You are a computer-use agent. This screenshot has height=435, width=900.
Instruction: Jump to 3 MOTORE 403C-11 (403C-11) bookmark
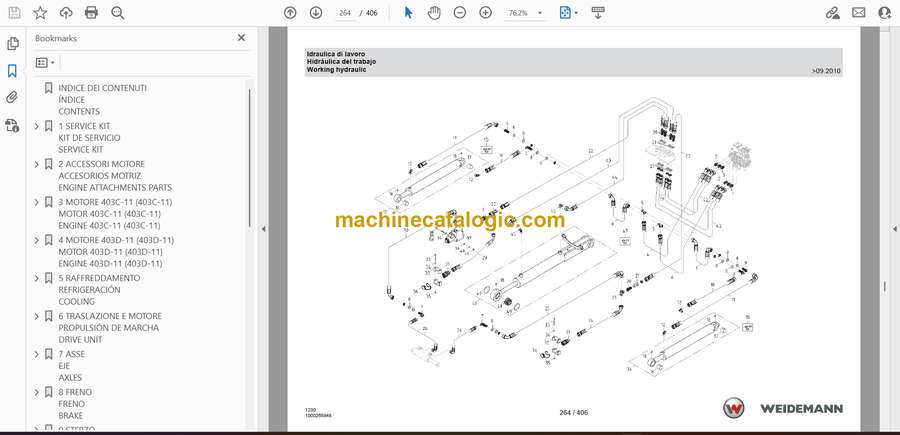pos(115,213)
